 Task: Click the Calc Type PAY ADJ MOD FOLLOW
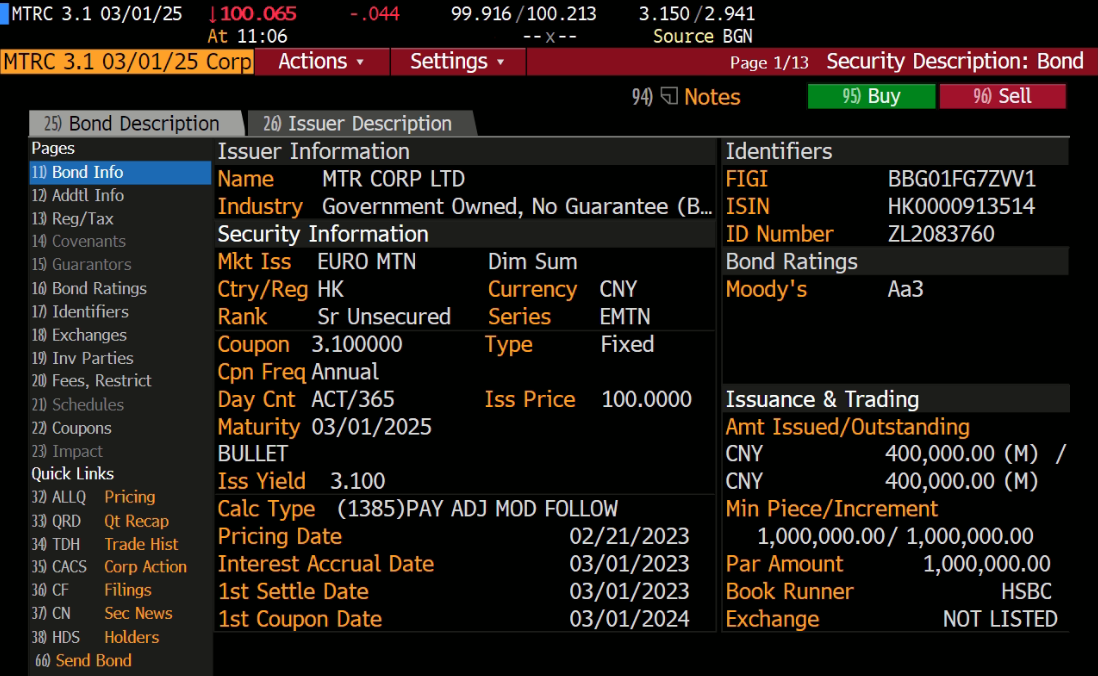click(x=477, y=509)
